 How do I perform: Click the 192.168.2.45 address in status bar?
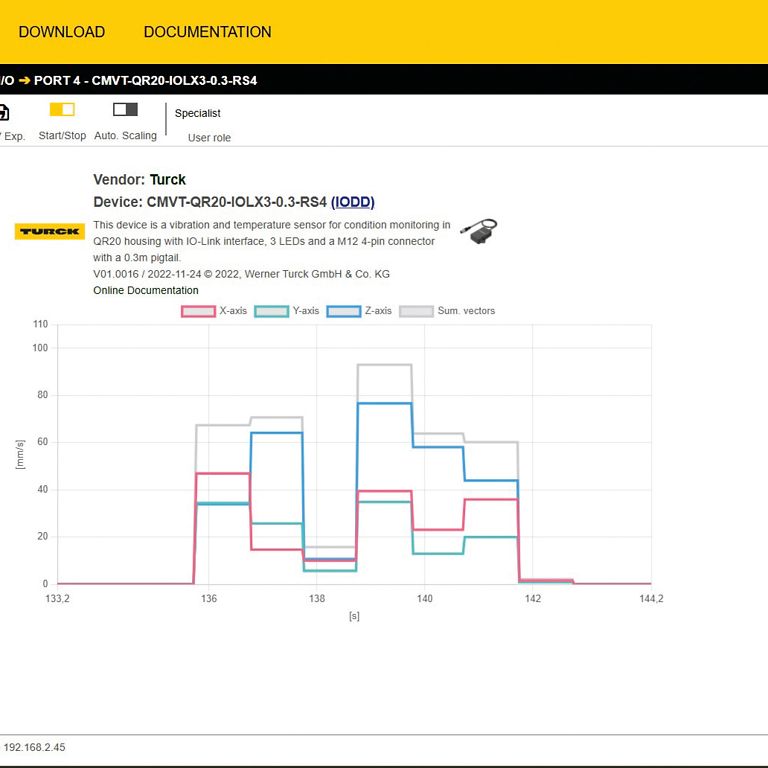pyautogui.click(x=34, y=747)
